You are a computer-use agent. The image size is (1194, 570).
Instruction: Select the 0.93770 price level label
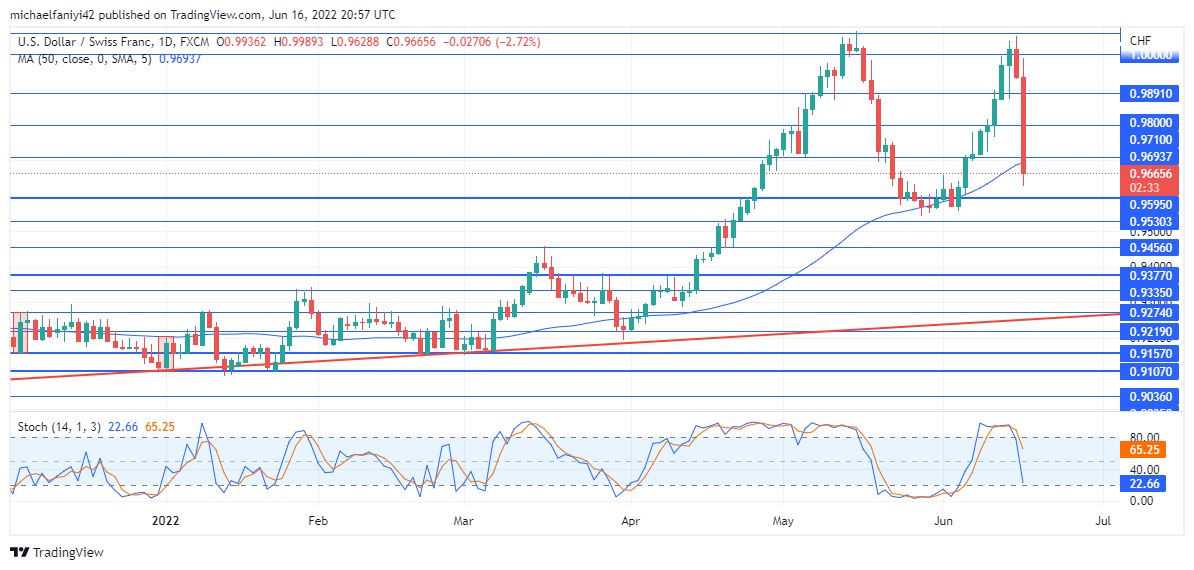pos(1152,275)
